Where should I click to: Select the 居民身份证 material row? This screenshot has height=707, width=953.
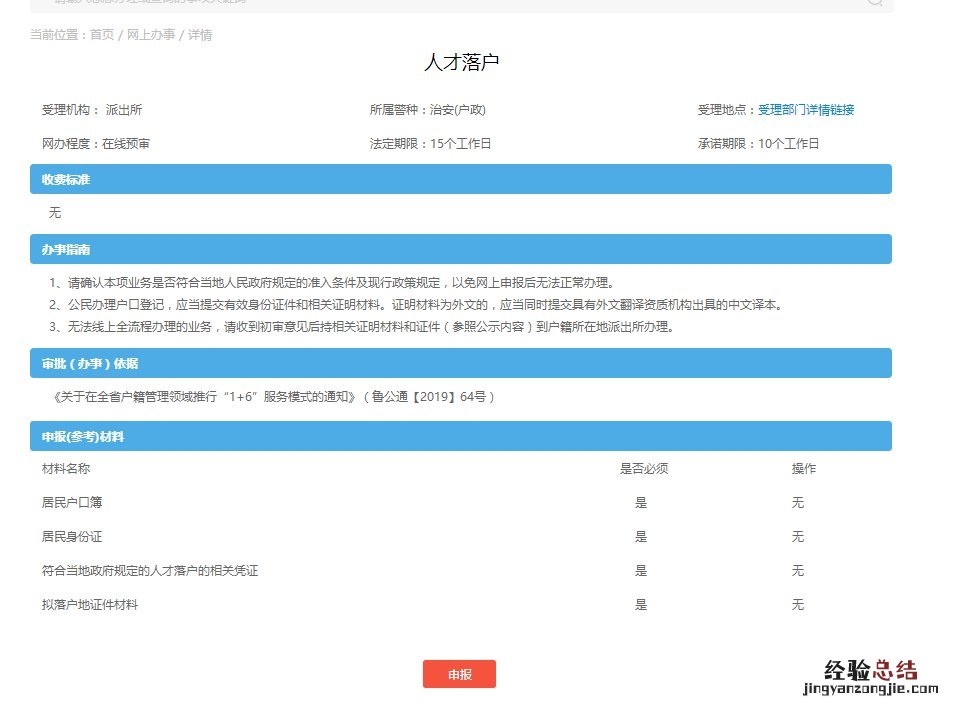(x=73, y=537)
